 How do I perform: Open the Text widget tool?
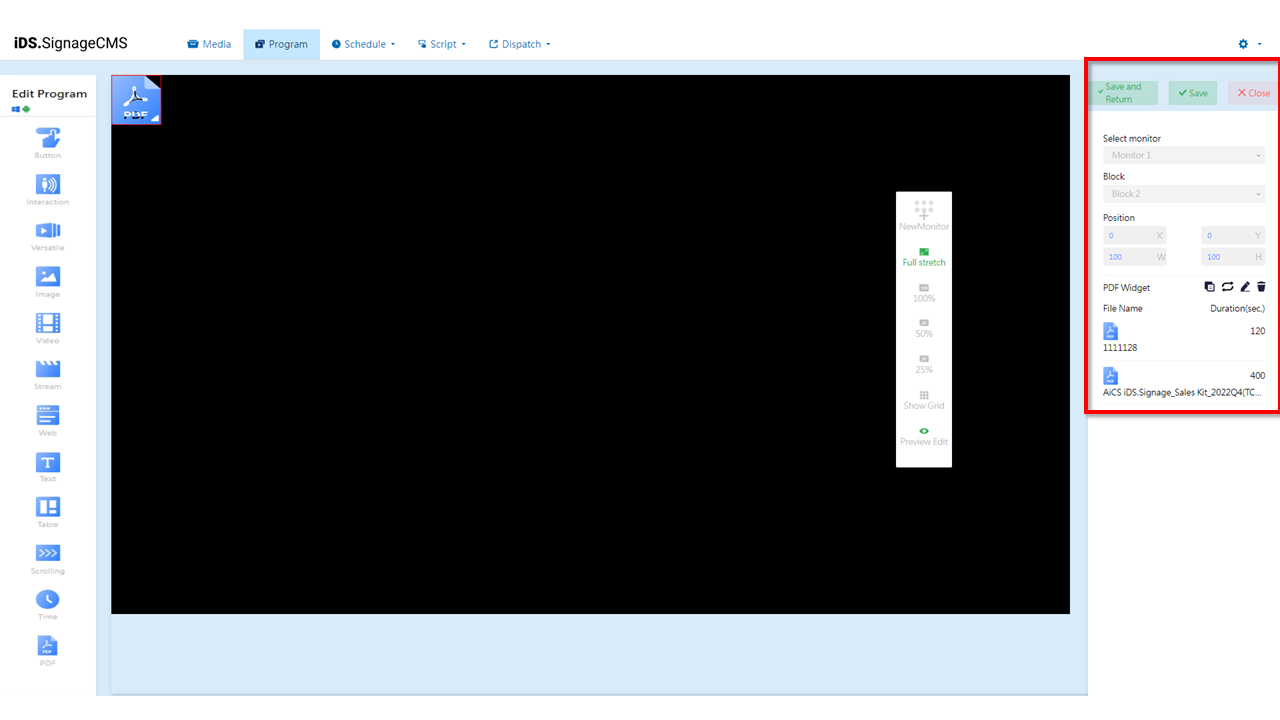pos(47,465)
